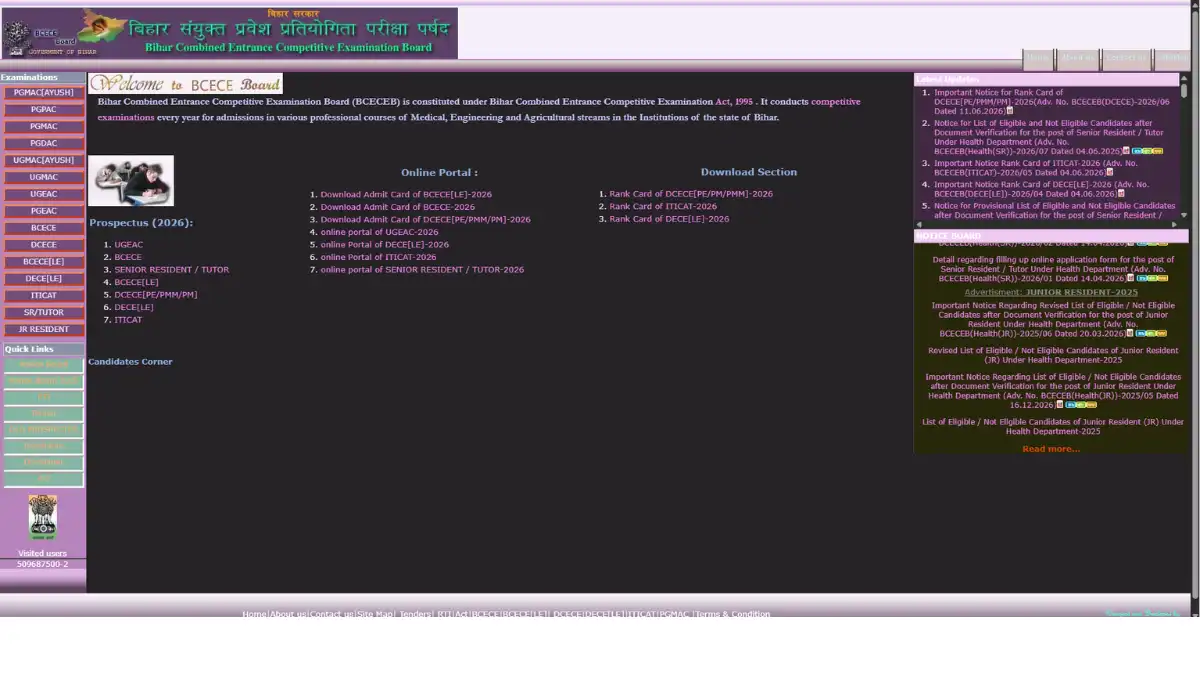Image resolution: width=1200 pixels, height=675 pixels.
Task: Open online portal of SENIOR RESIDENT / TUTOR-2026
Action: pos(422,270)
